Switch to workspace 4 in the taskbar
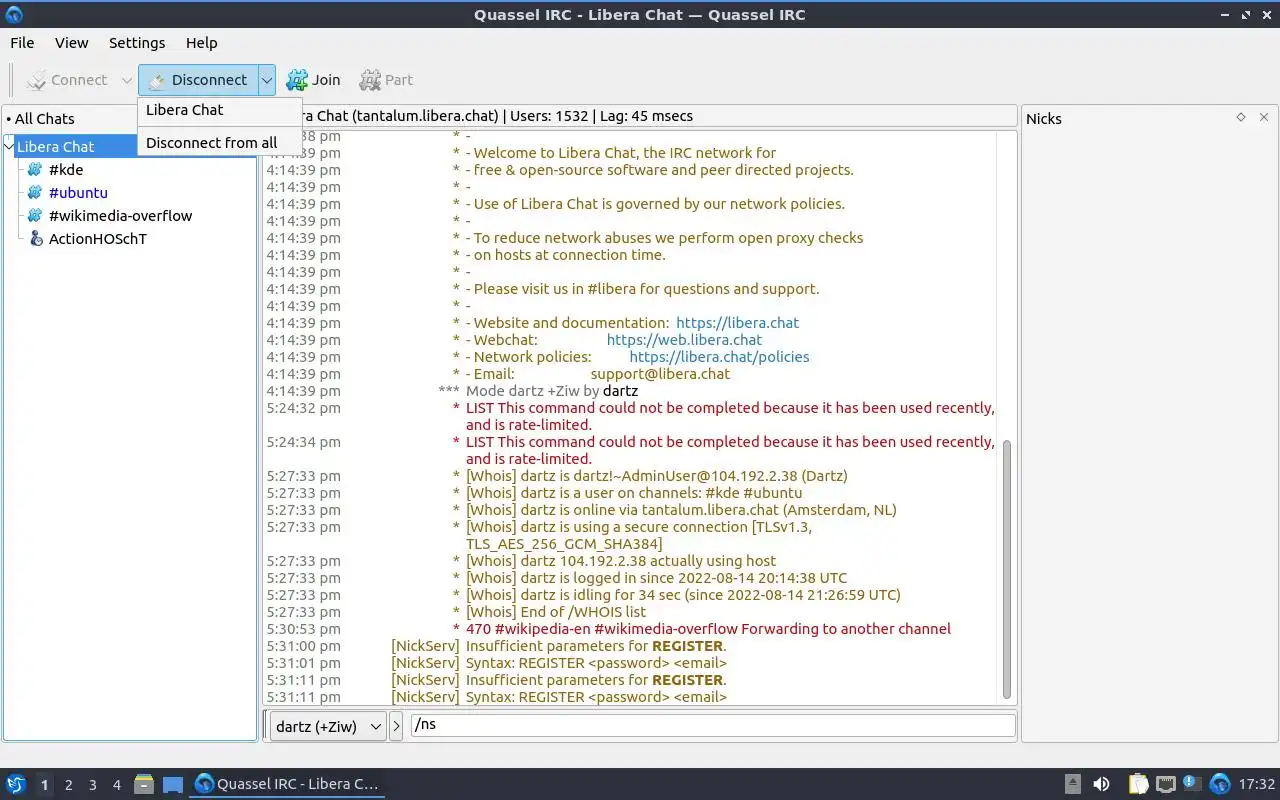Image resolution: width=1280 pixels, height=800 pixels. (117, 785)
